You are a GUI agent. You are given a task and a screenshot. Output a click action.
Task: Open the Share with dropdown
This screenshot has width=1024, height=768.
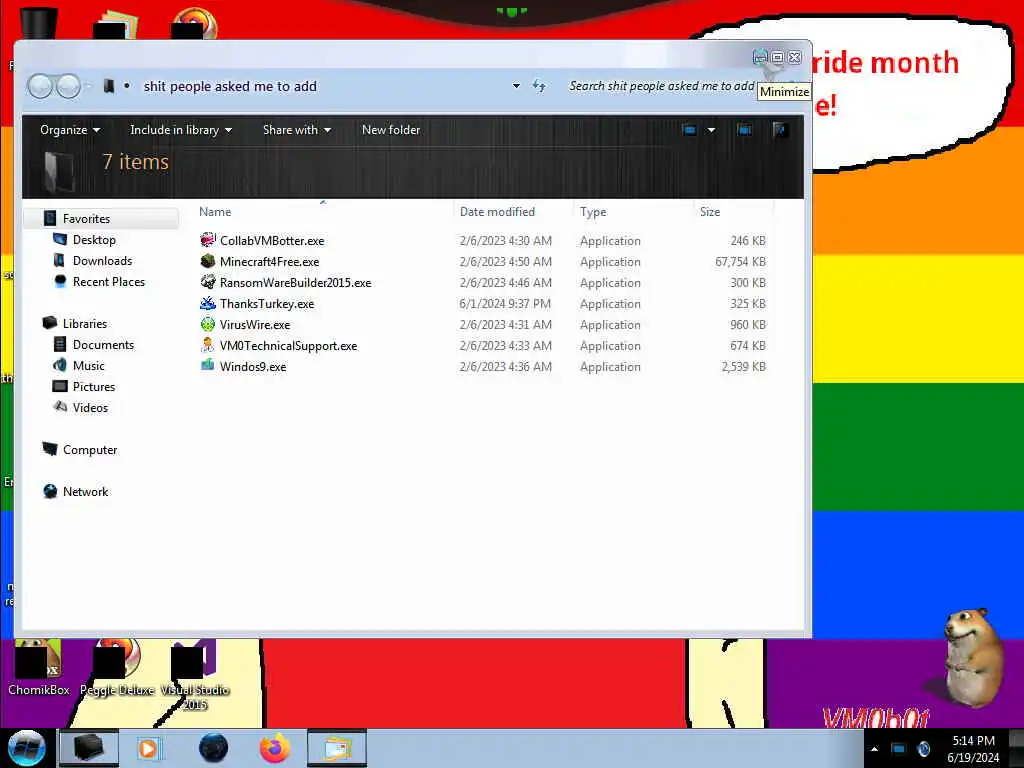click(x=296, y=130)
